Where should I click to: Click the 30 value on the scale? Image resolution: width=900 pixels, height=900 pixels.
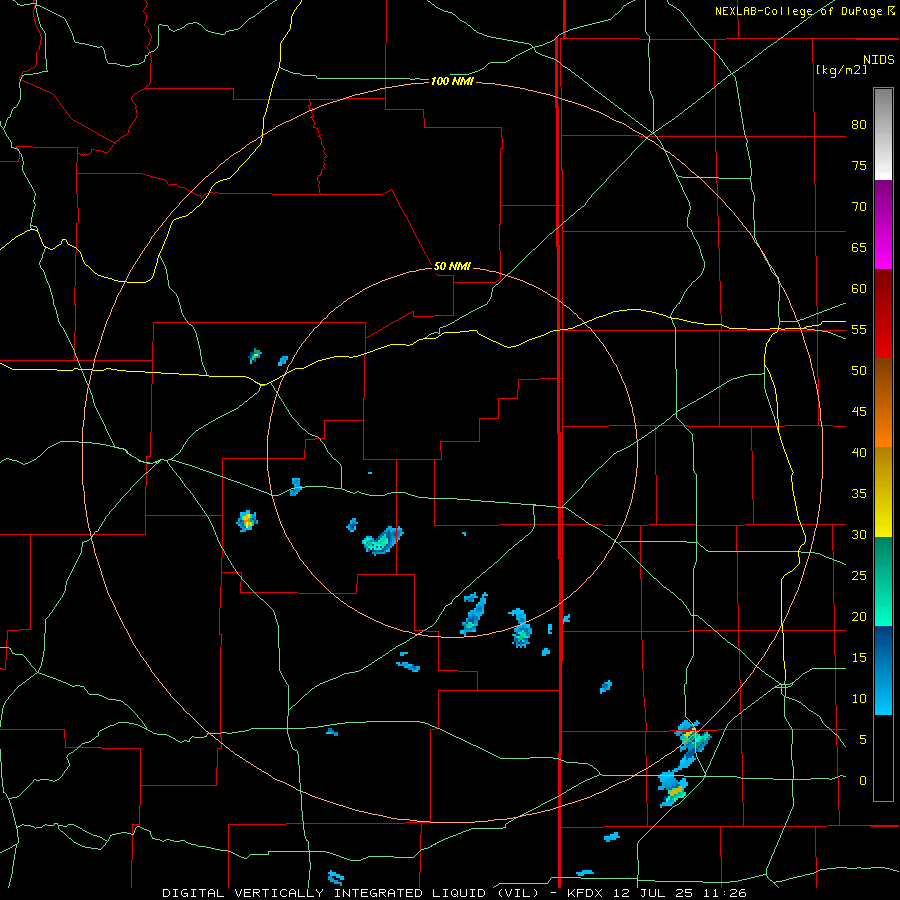pyautogui.click(x=859, y=534)
